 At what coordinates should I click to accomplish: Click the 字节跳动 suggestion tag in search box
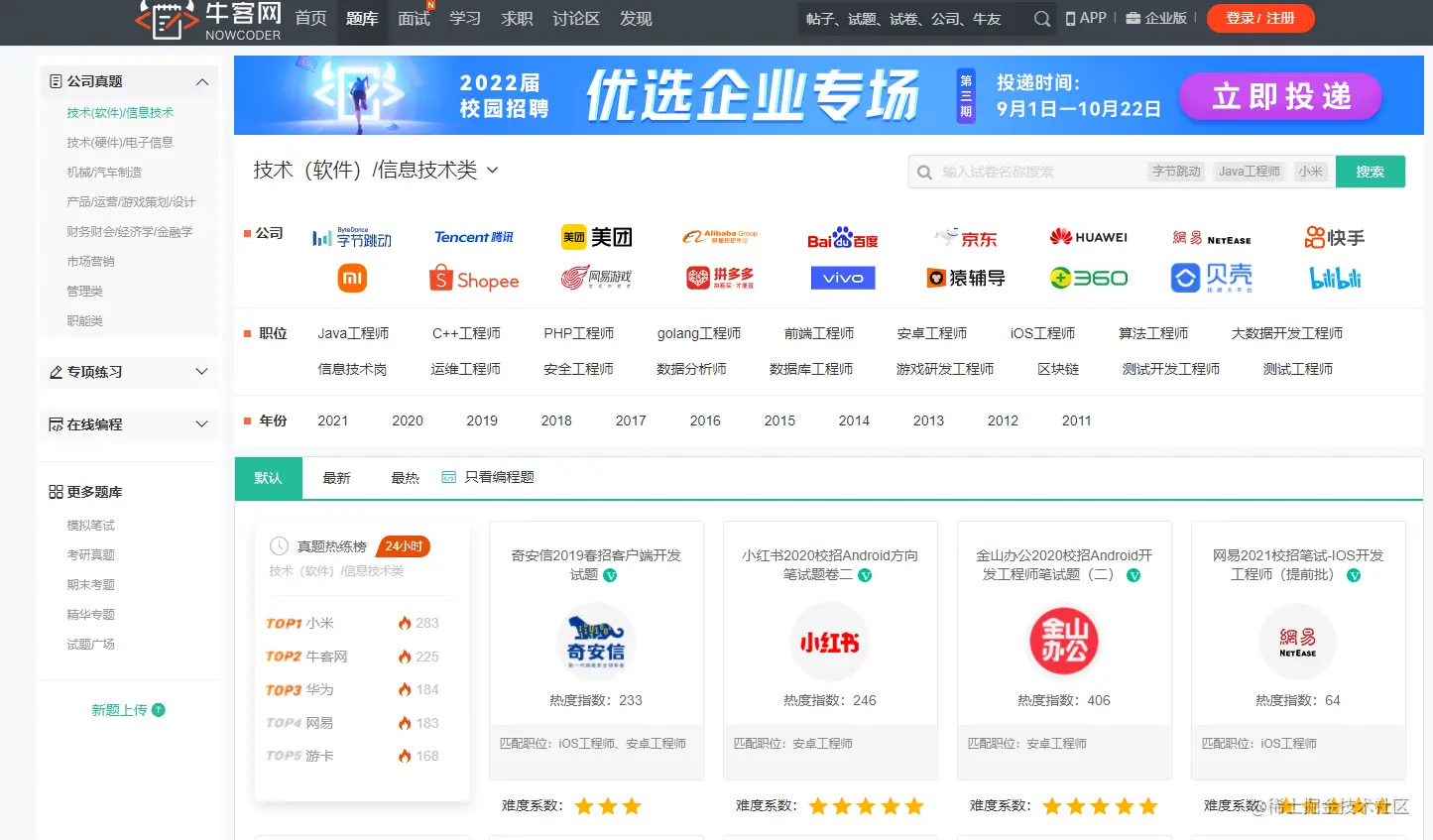click(1176, 172)
